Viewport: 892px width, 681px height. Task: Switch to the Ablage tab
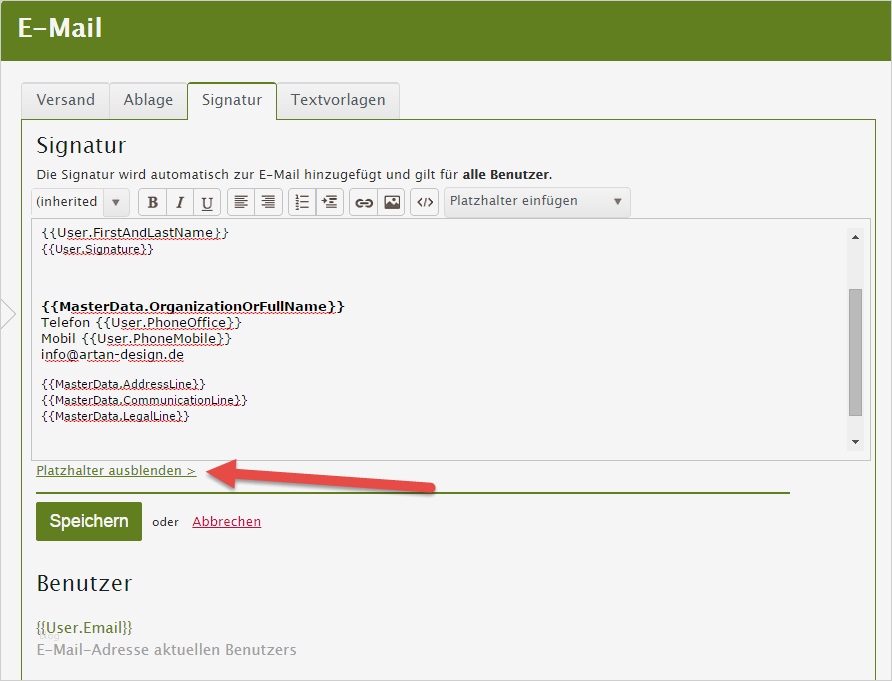(x=147, y=100)
